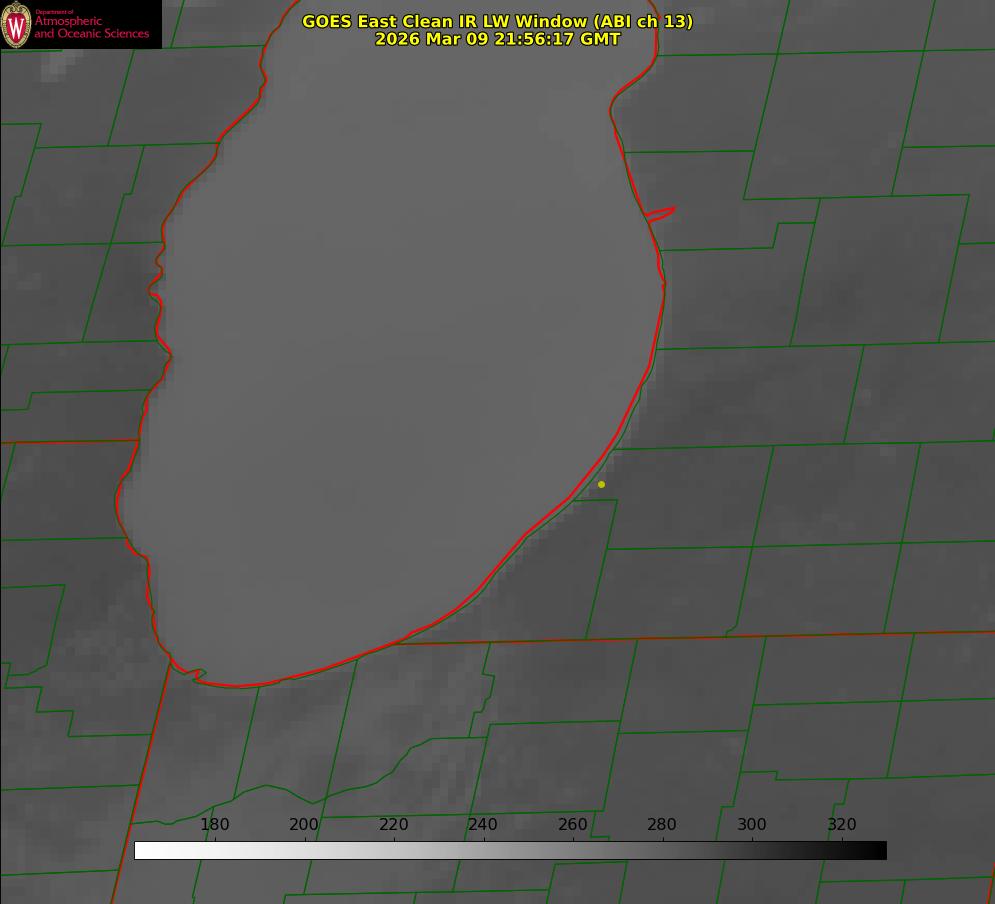Select the 220 colorbar tick label
Image resolution: width=995 pixels, height=904 pixels.
click(393, 825)
